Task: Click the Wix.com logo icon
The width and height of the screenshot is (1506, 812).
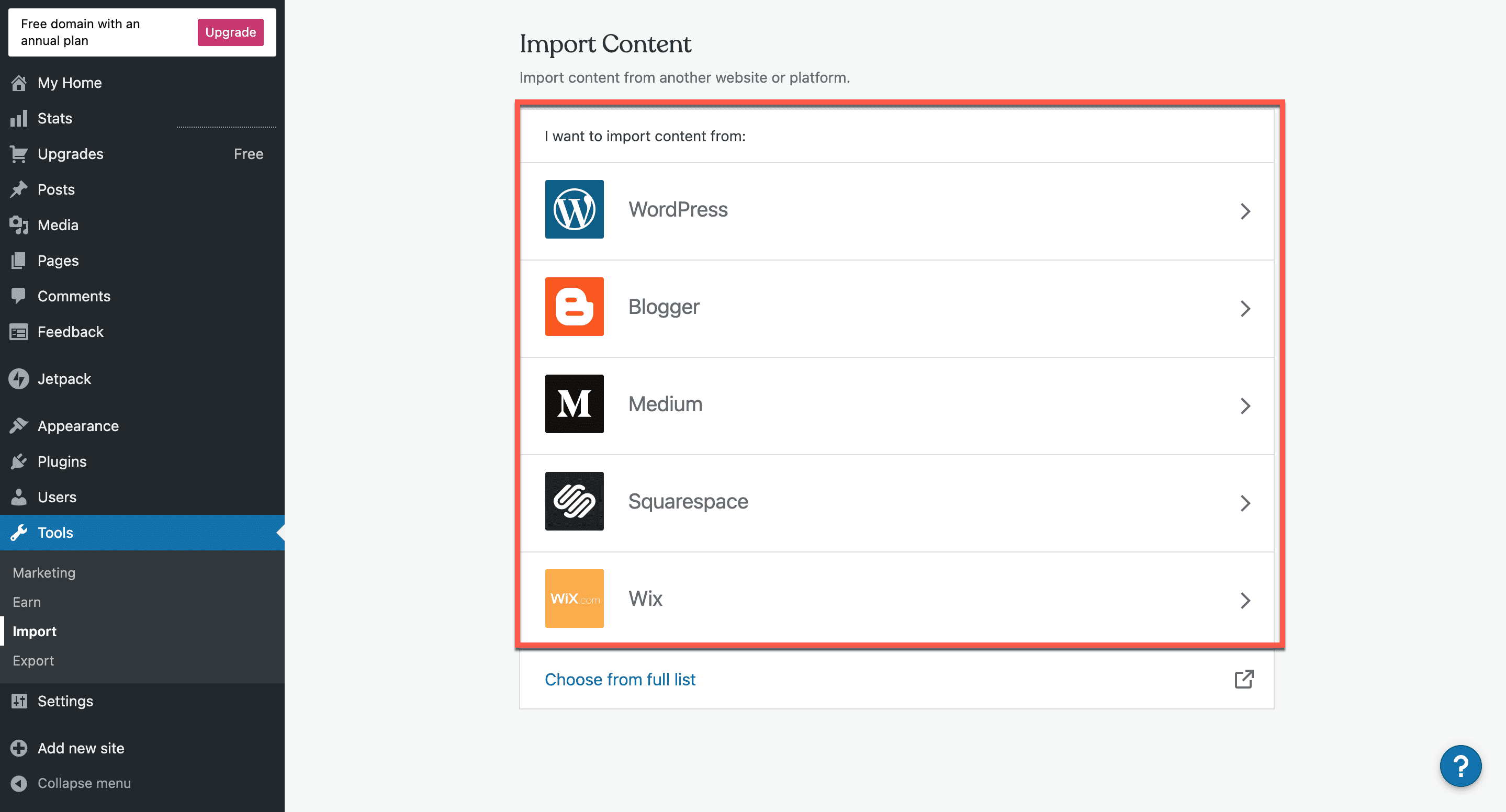Action: tap(574, 599)
